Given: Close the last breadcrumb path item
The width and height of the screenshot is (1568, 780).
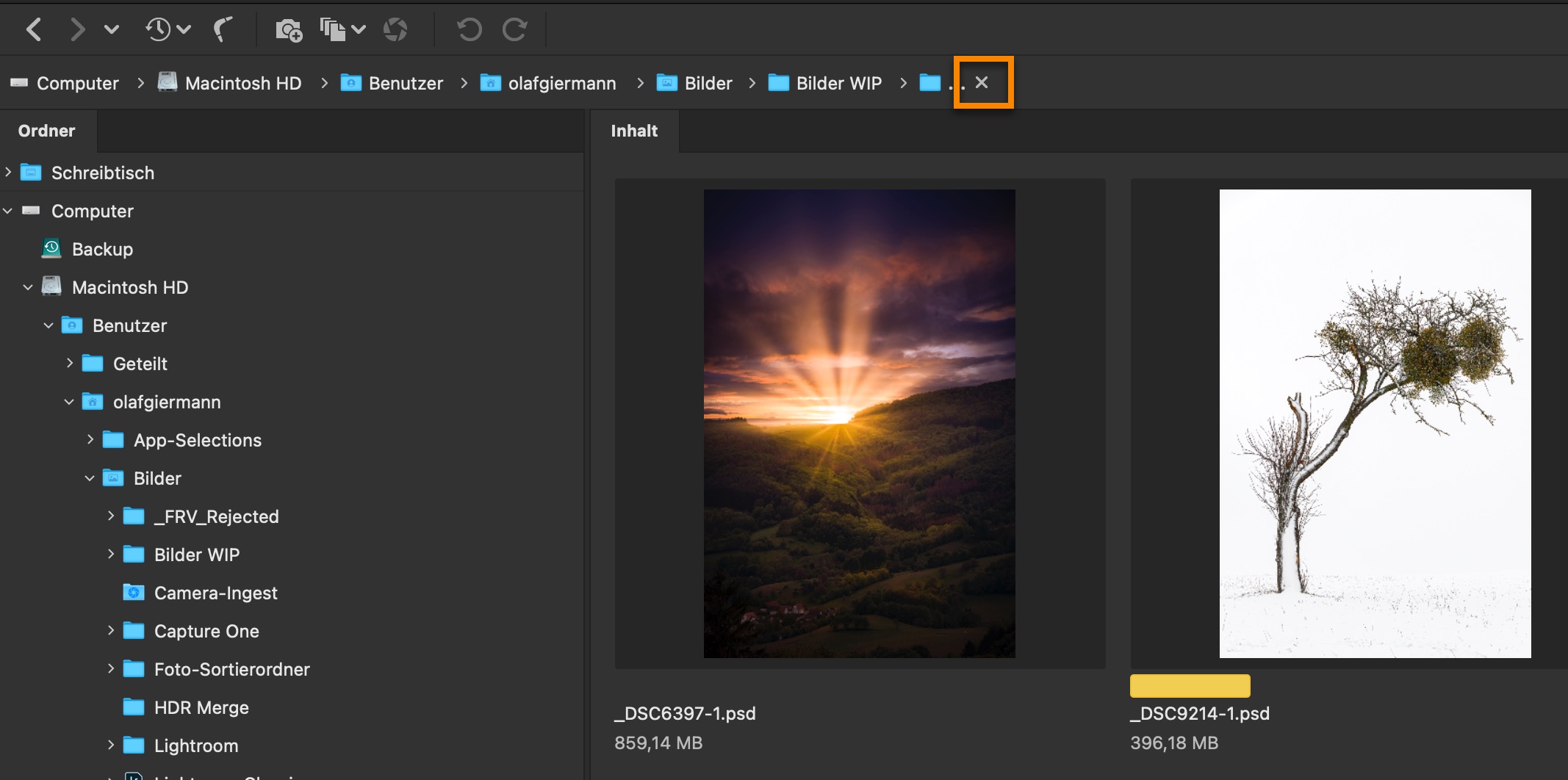Looking at the screenshot, I should click(982, 83).
